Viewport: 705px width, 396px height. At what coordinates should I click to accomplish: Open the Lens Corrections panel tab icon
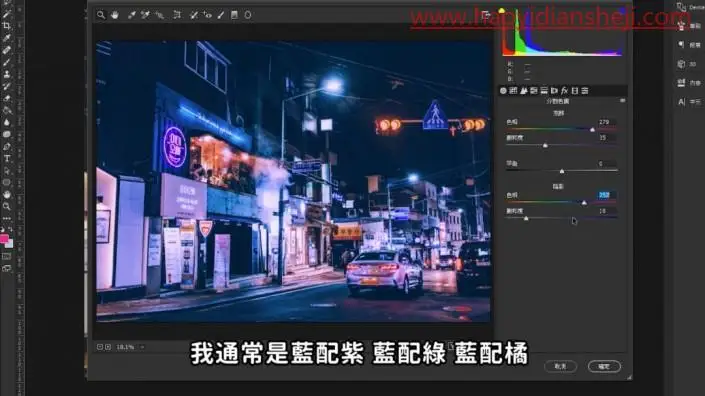click(554, 91)
